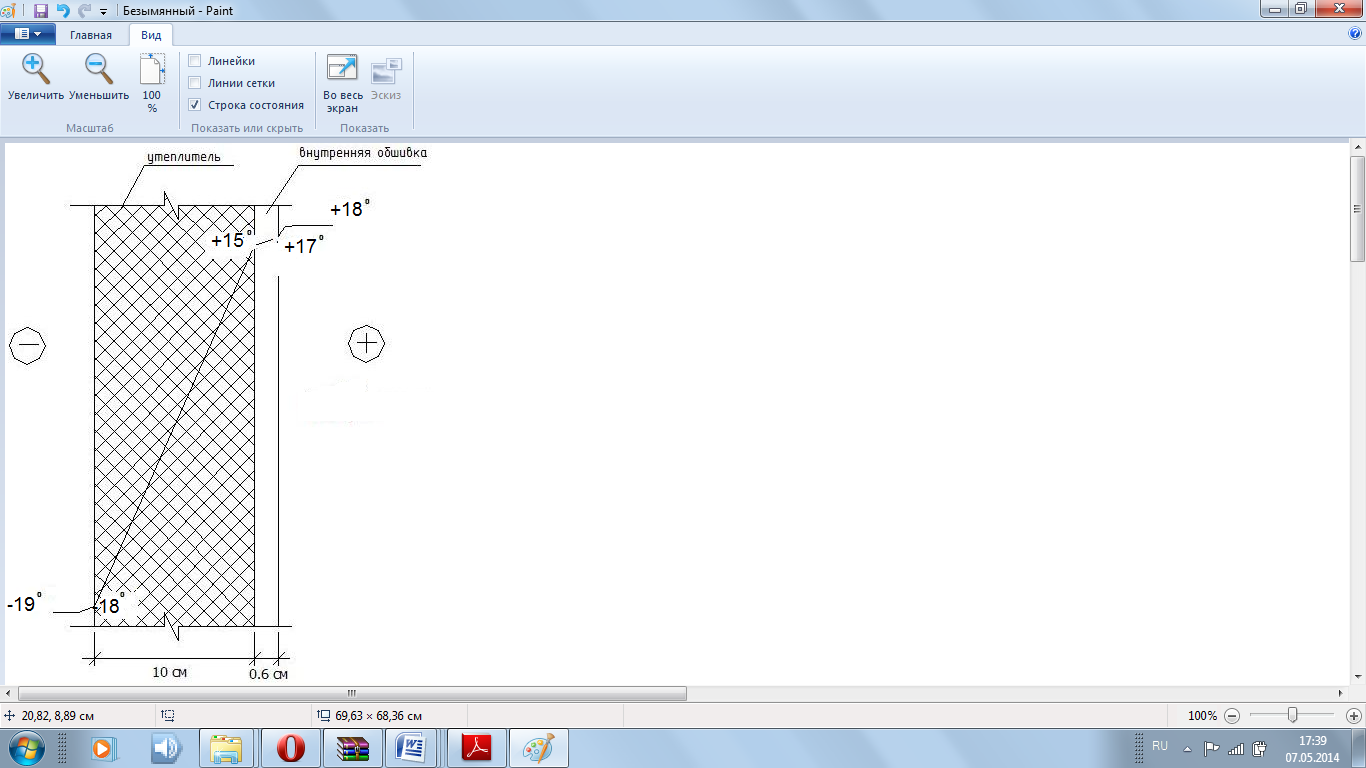Open Windows Explorer folder icon in the taskbar
1366x768 pixels.
tap(227, 748)
